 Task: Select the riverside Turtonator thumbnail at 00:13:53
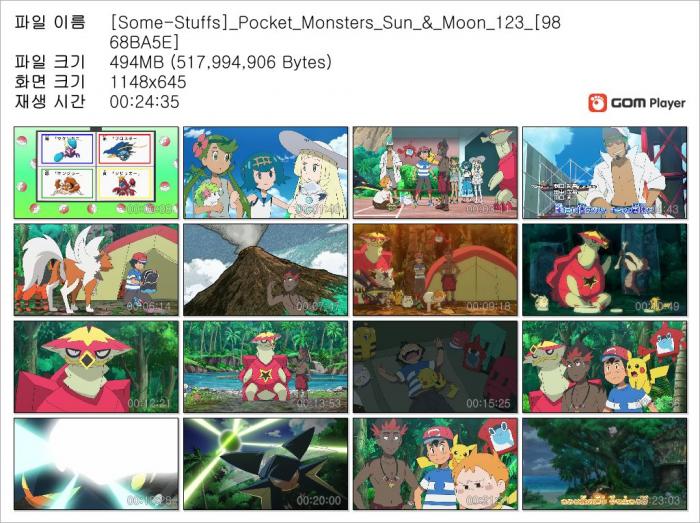[x=266, y=367]
